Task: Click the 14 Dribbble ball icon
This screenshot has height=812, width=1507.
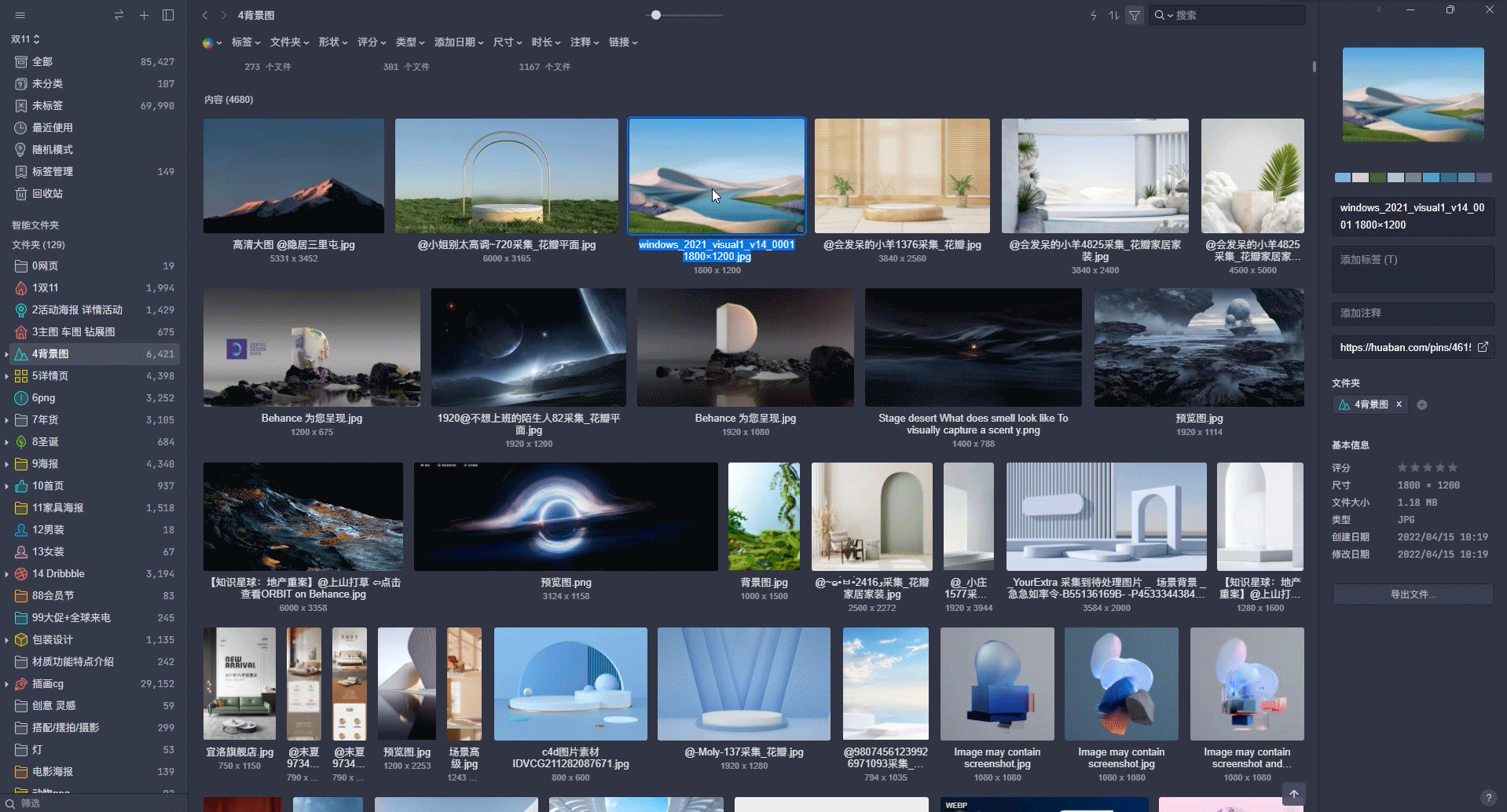Action: point(21,574)
